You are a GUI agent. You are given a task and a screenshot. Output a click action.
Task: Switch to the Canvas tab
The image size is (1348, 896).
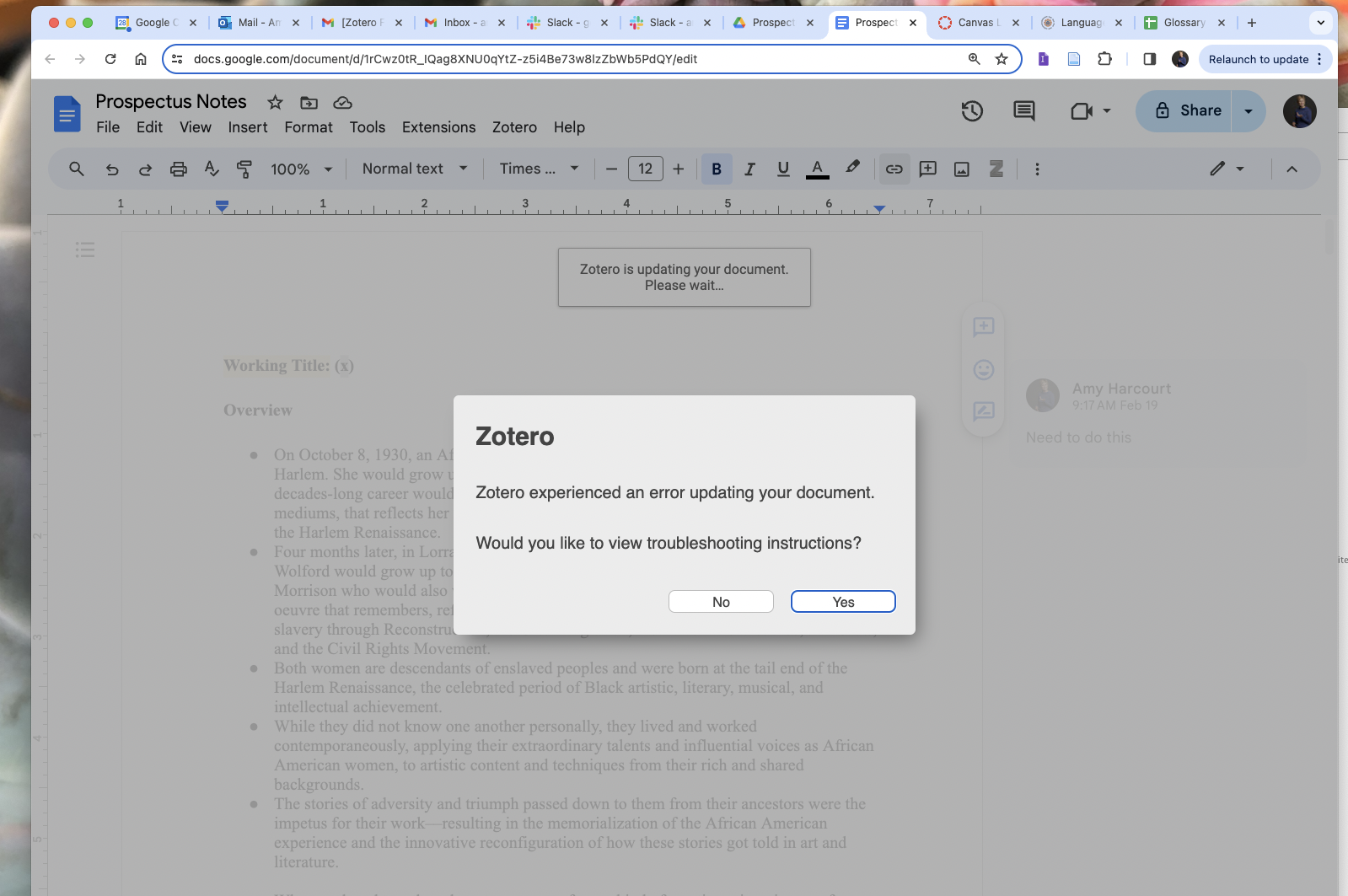pyautogui.click(x=979, y=23)
